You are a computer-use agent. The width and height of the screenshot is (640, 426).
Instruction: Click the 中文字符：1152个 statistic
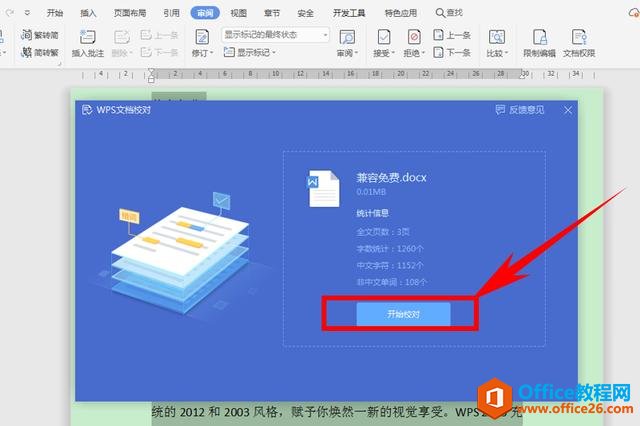(x=390, y=265)
